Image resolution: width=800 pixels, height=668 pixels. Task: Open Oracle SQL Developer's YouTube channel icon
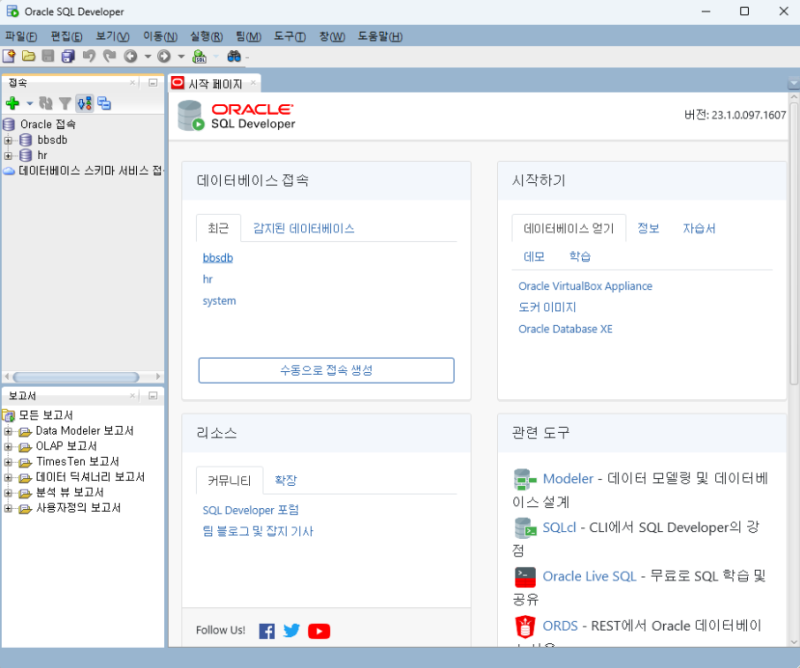click(x=318, y=631)
